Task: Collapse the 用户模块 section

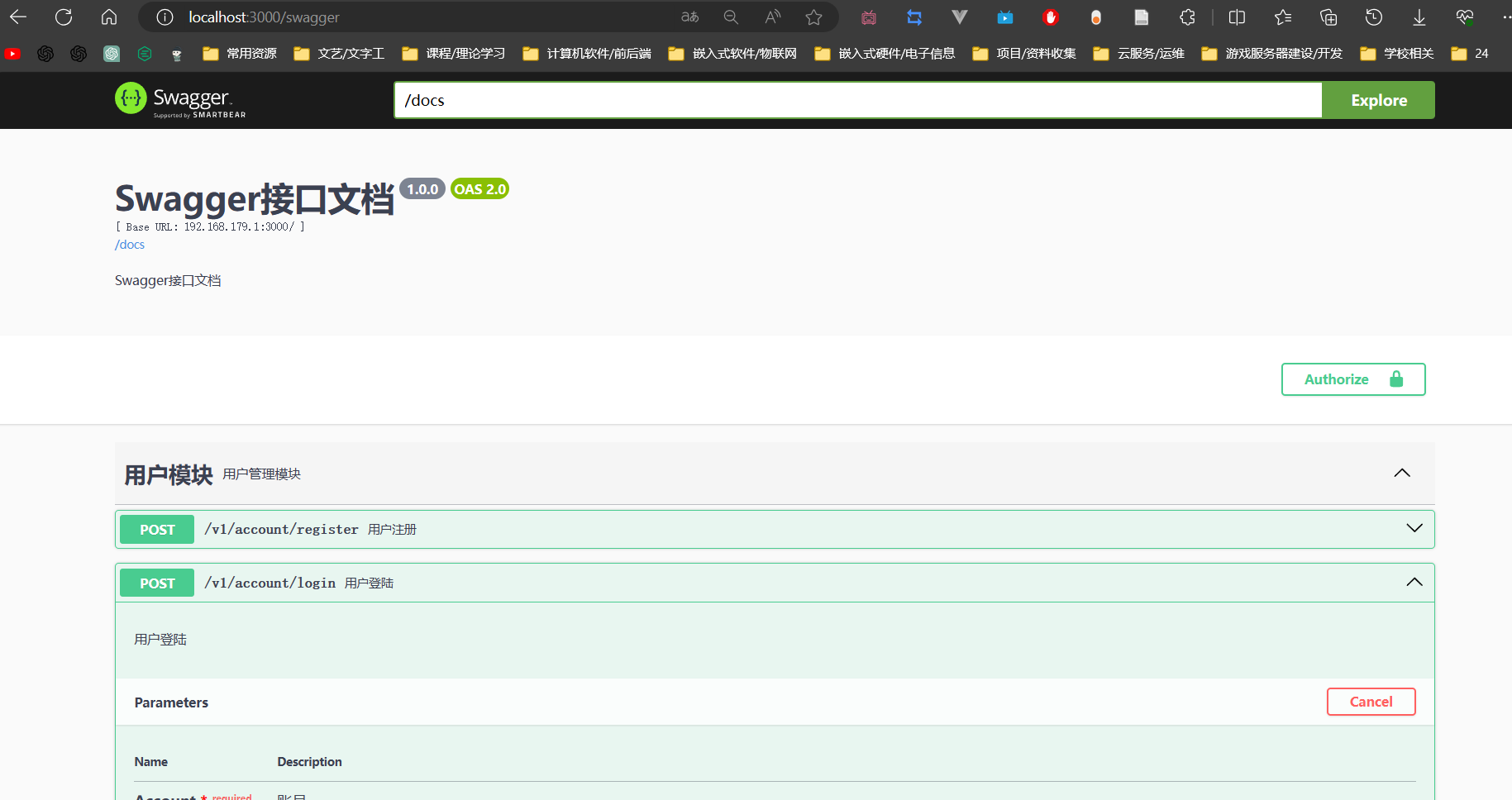Action: point(1401,474)
